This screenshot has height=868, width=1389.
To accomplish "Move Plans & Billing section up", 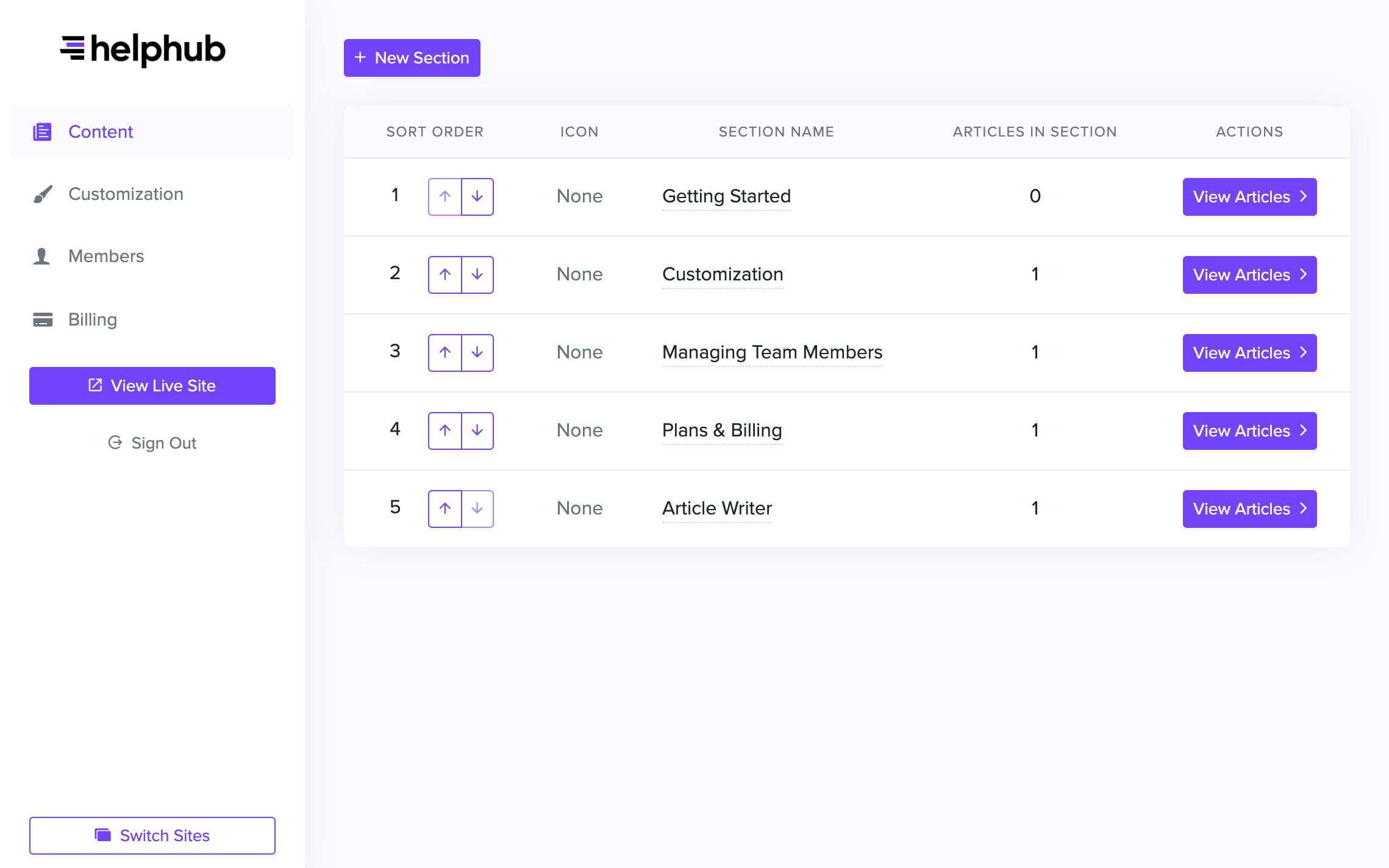I will pyautogui.click(x=445, y=430).
